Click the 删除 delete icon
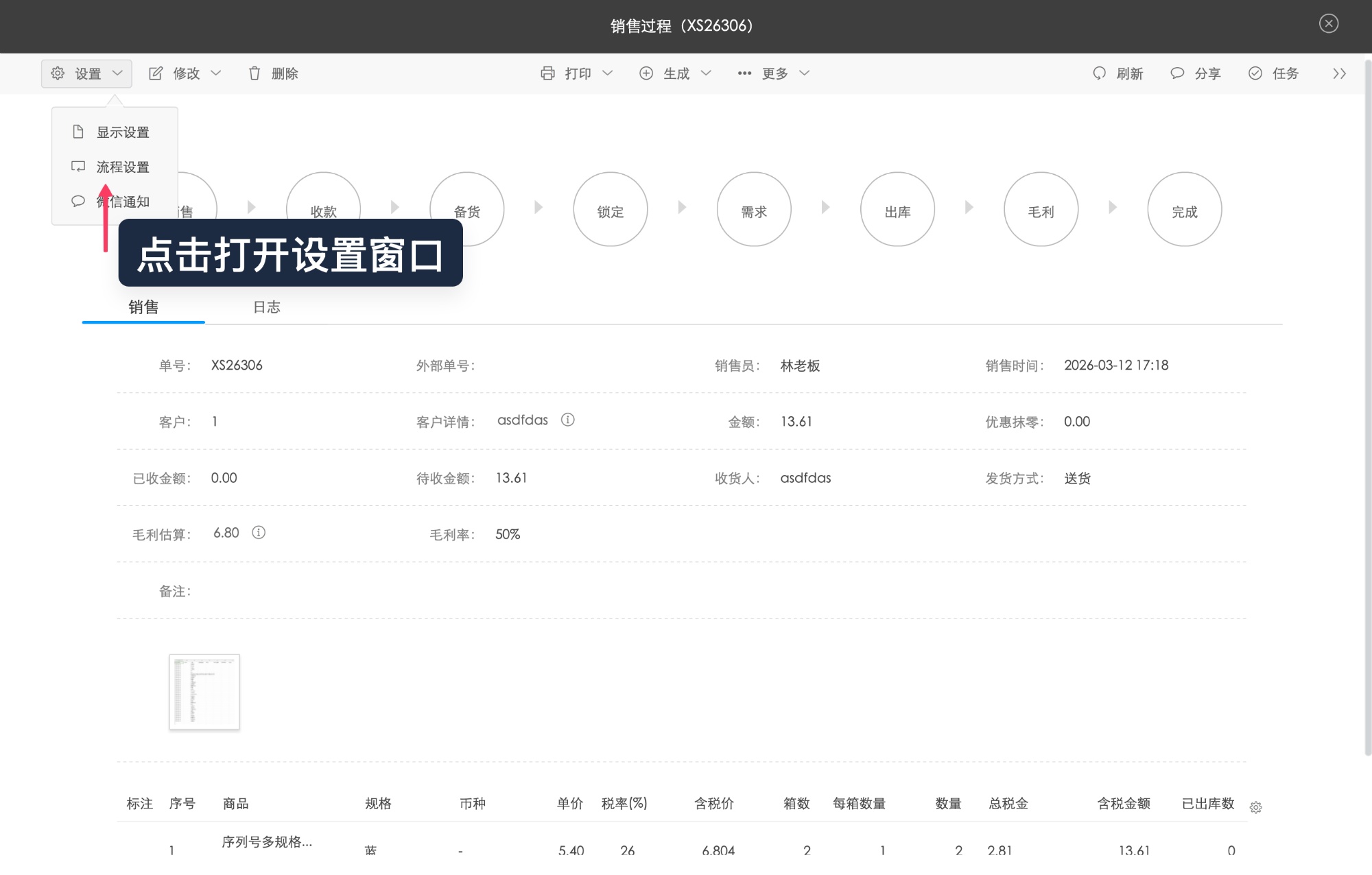 (255, 73)
